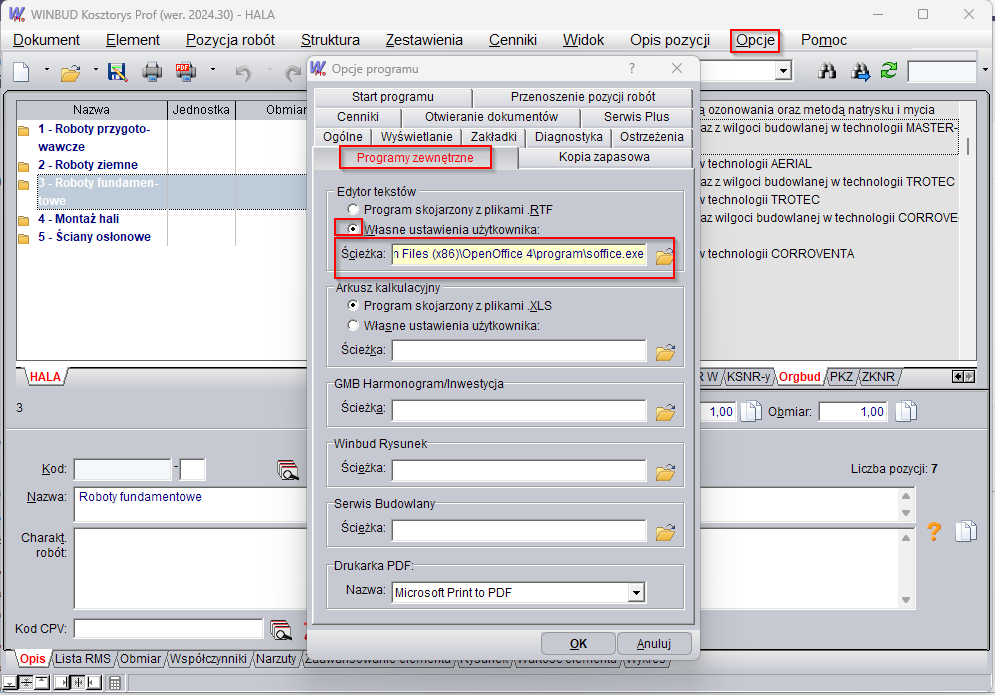Browse for Serwis Budowlany path folder icon
This screenshot has height=695, width=995.
(x=665, y=532)
